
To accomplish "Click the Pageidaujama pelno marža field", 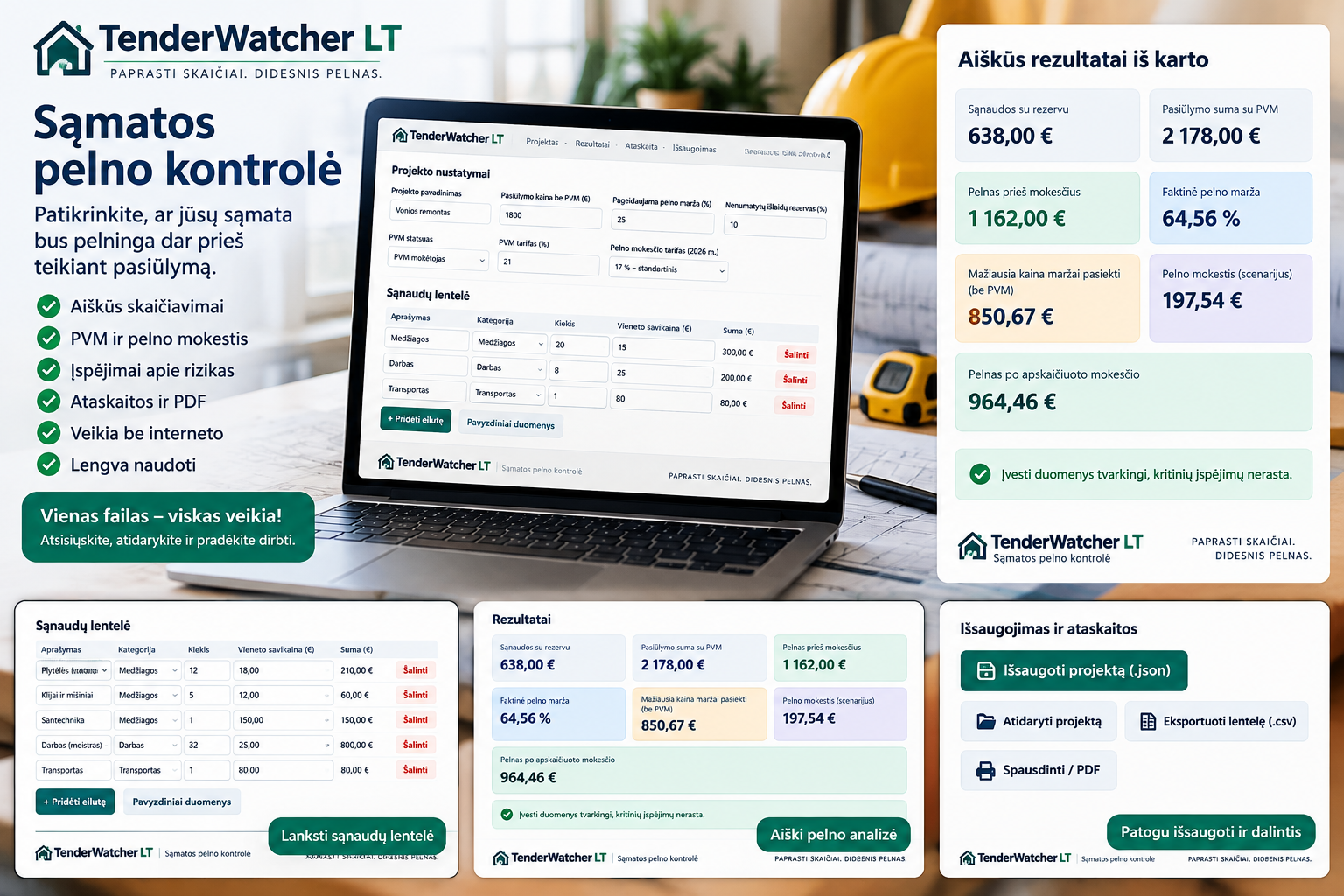I will click(662, 220).
